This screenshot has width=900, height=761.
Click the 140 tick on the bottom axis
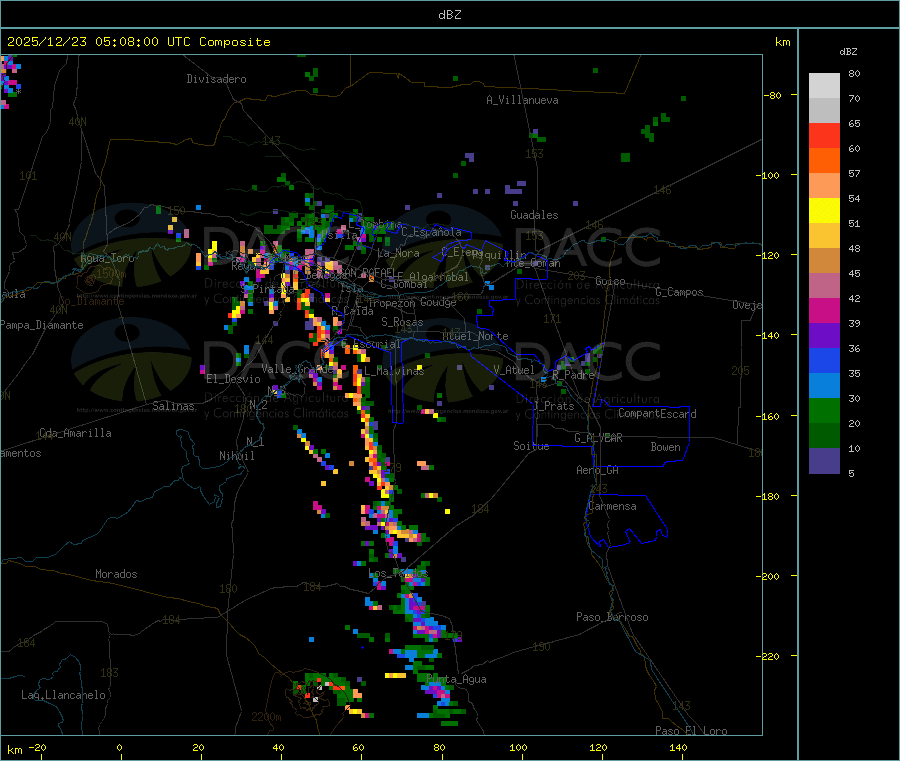tap(678, 747)
